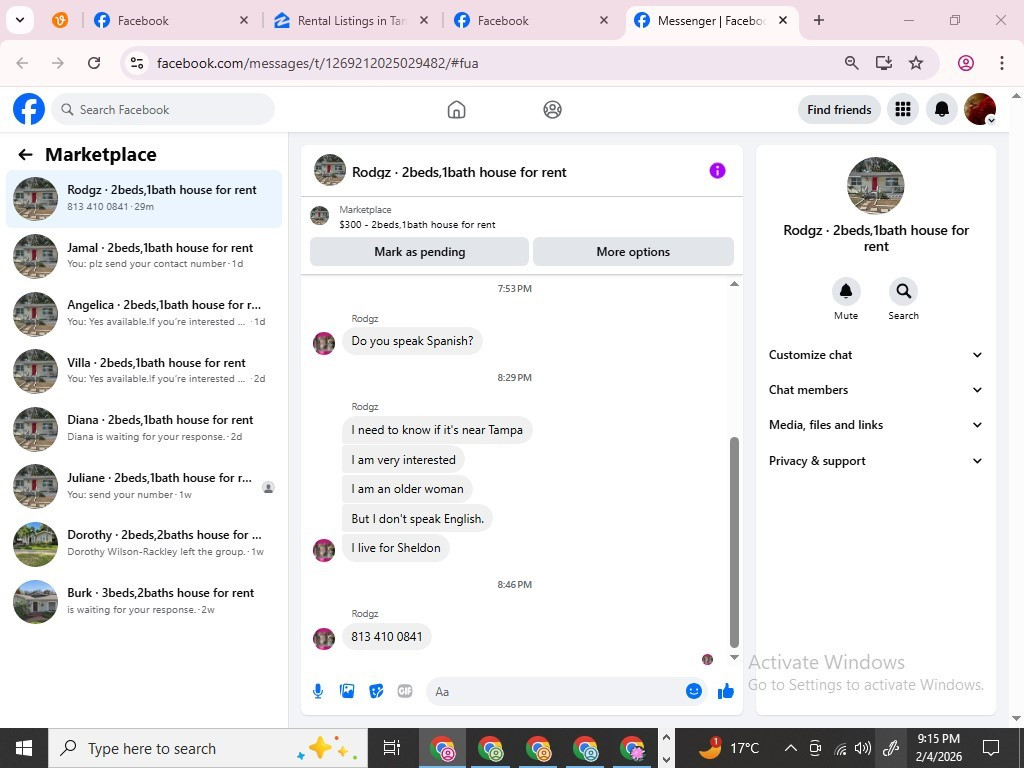Image resolution: width=1024 pixels, height=768 pixels.
Task: Open Chrome three-dot menu
Action: pyautogui.click(x=1001, y=63)
